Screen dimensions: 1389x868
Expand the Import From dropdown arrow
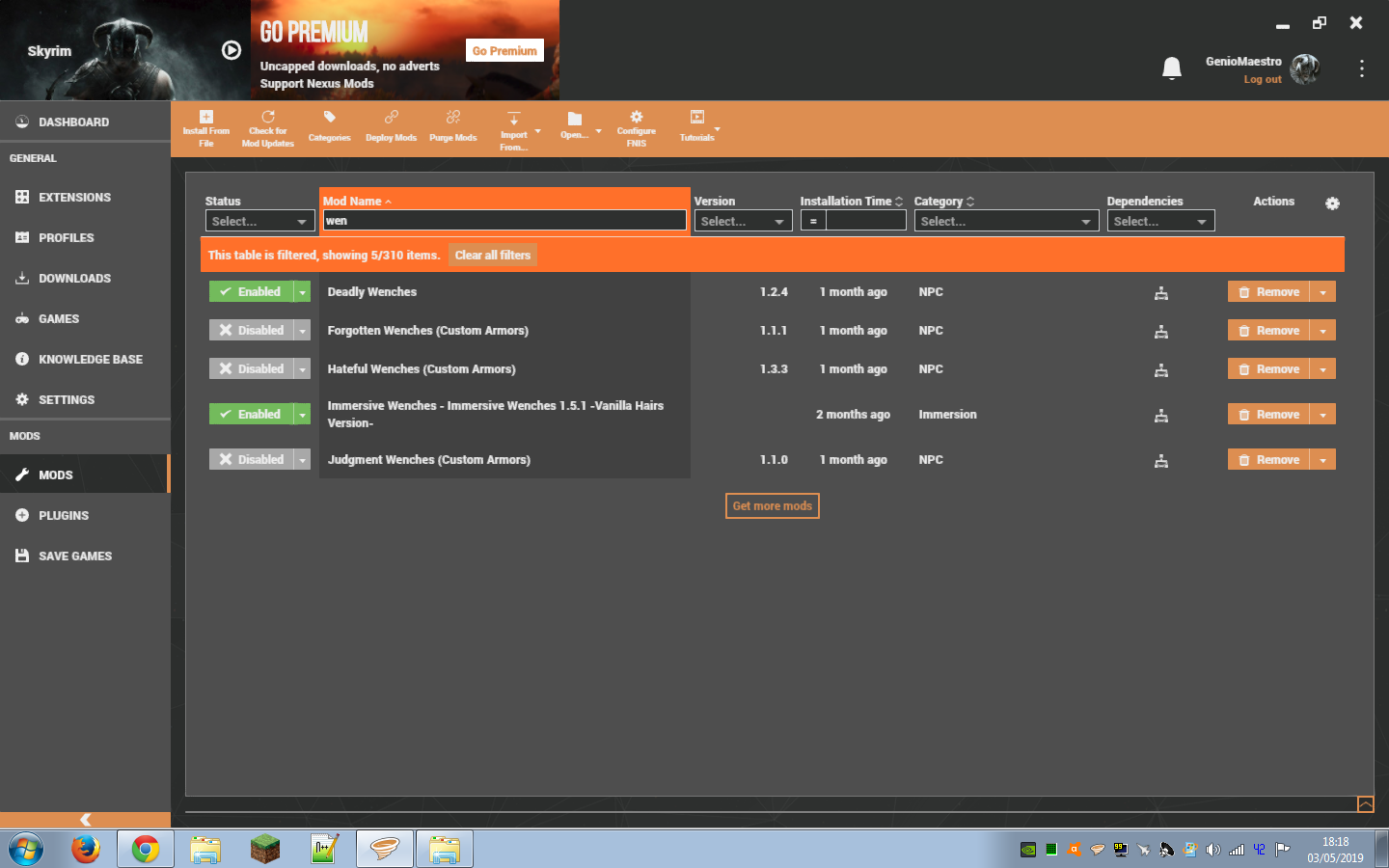pos(538,131)
